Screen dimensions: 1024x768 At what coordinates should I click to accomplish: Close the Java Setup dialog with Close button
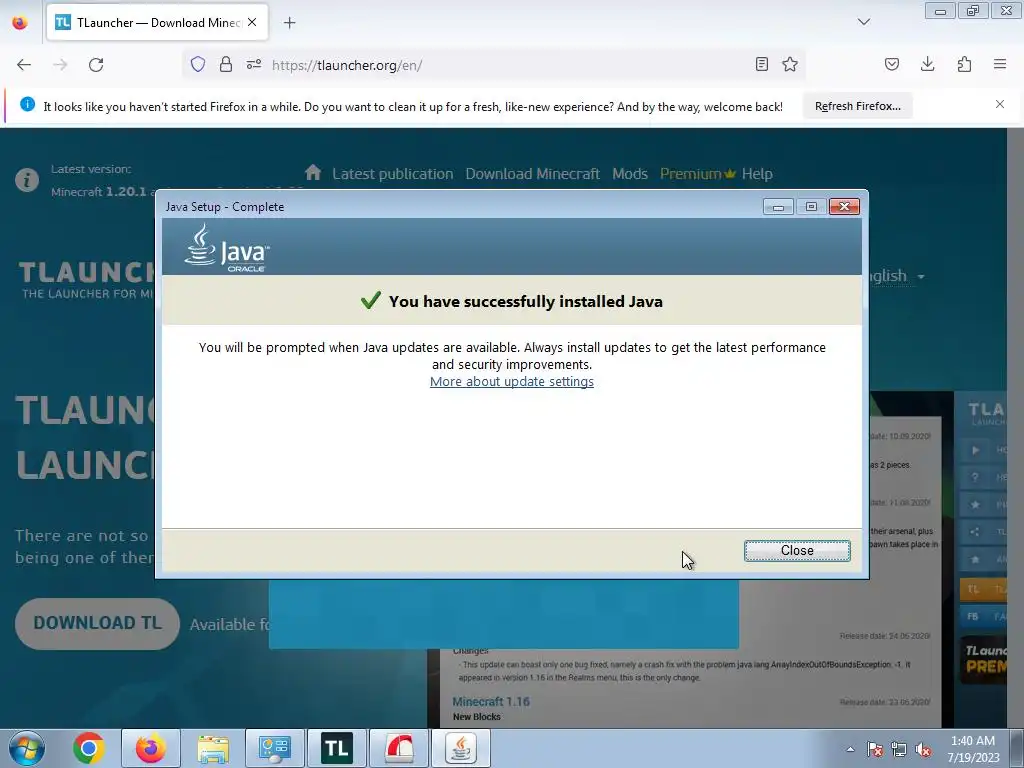(797, 551)
